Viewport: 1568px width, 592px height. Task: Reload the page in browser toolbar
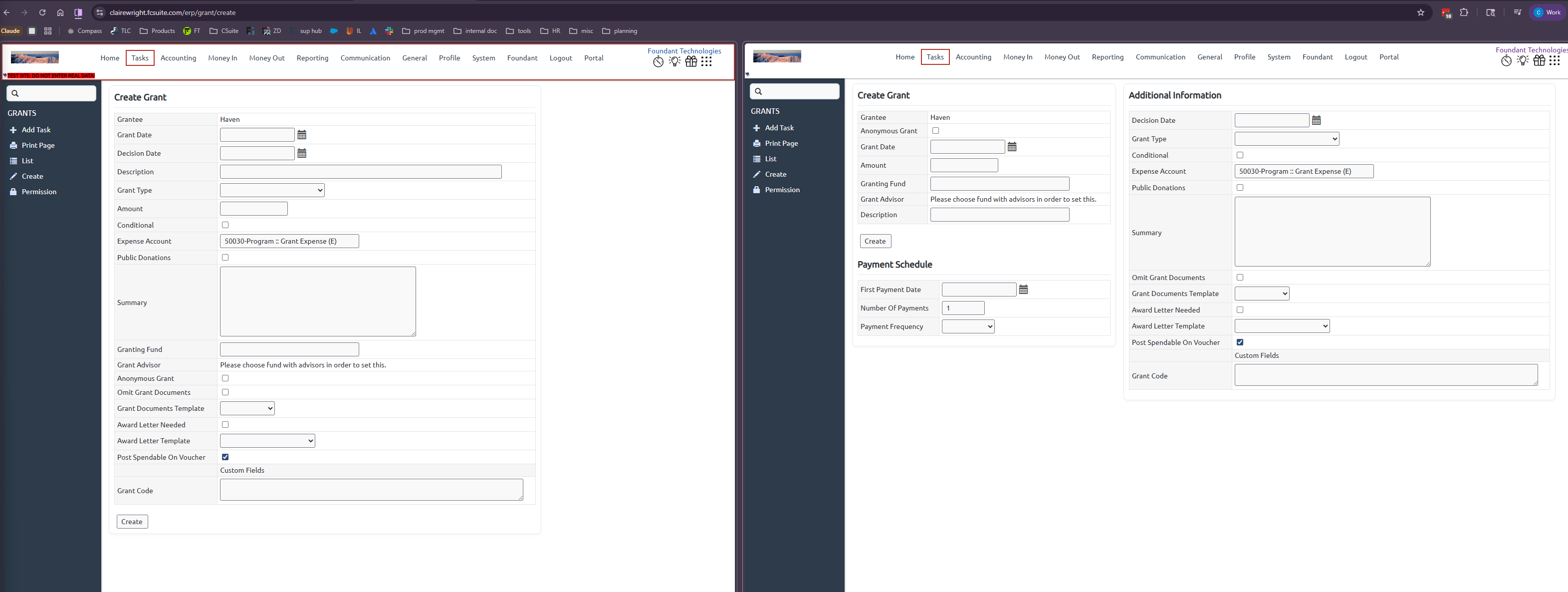coord(42,12)
